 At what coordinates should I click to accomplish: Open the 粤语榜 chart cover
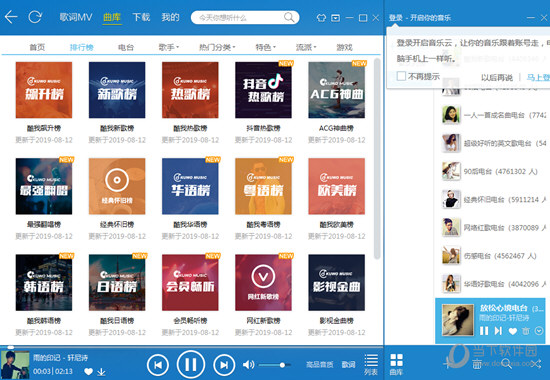[263, 186]
